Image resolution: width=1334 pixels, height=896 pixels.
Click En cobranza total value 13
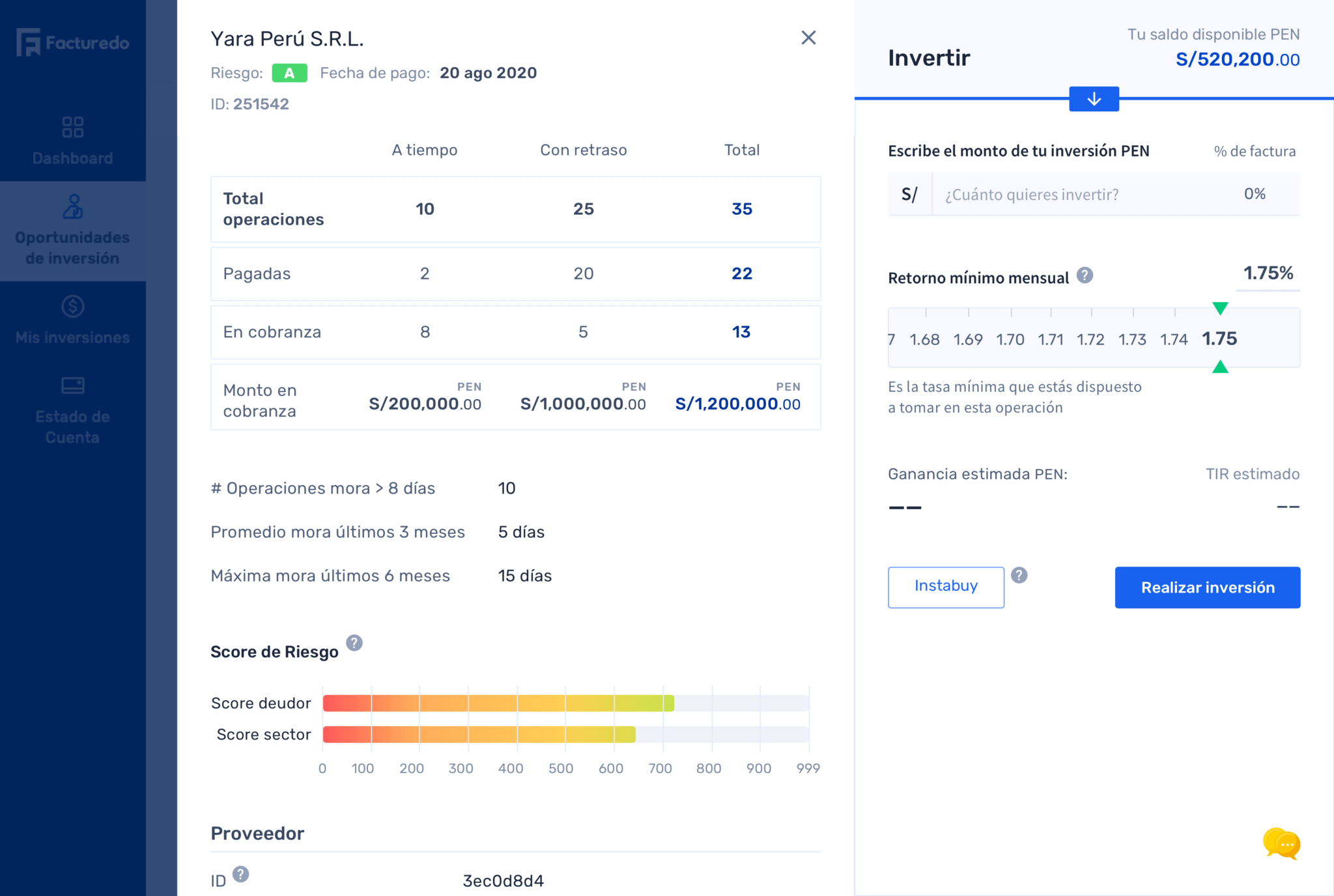click(x=741, y=332)
